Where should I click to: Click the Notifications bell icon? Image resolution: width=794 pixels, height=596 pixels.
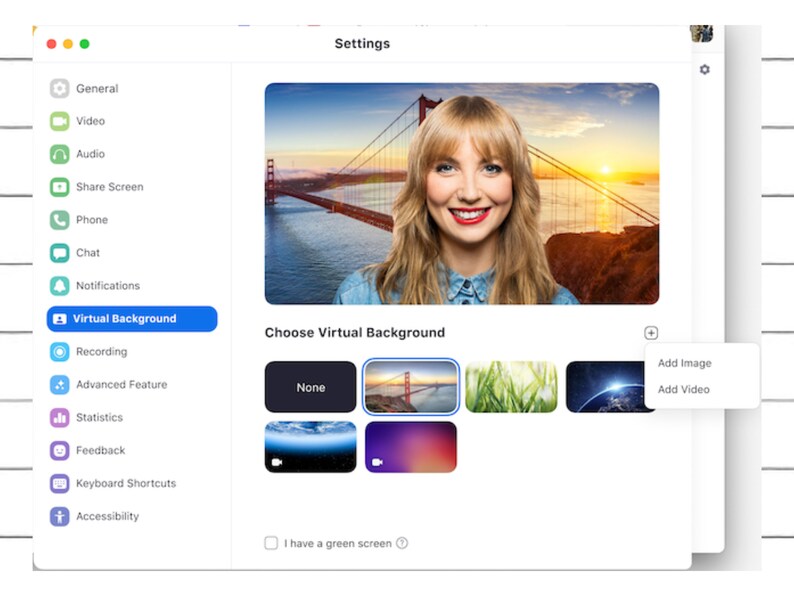tap(60, 286)
